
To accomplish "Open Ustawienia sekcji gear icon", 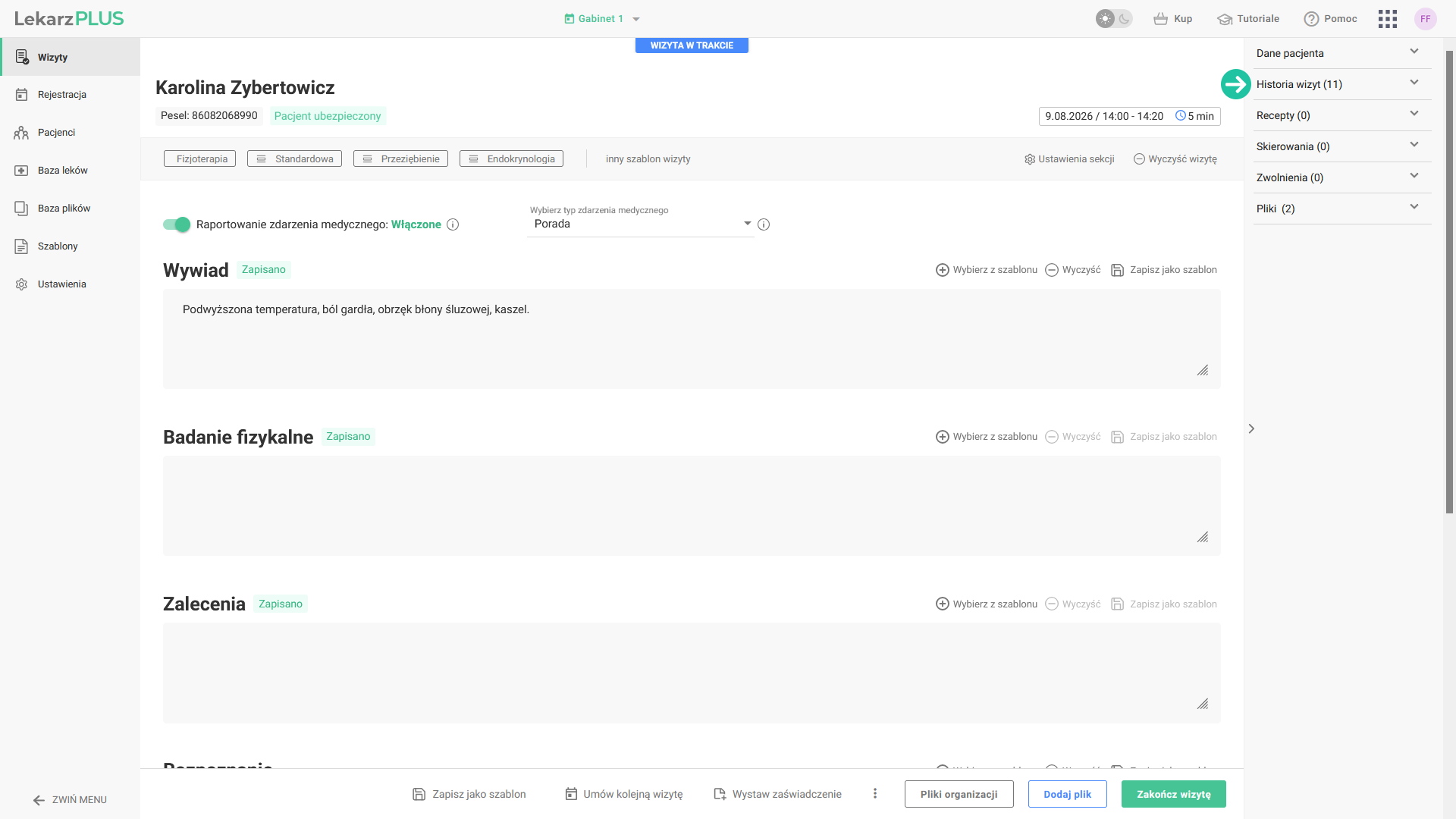I will [1030, 159].
